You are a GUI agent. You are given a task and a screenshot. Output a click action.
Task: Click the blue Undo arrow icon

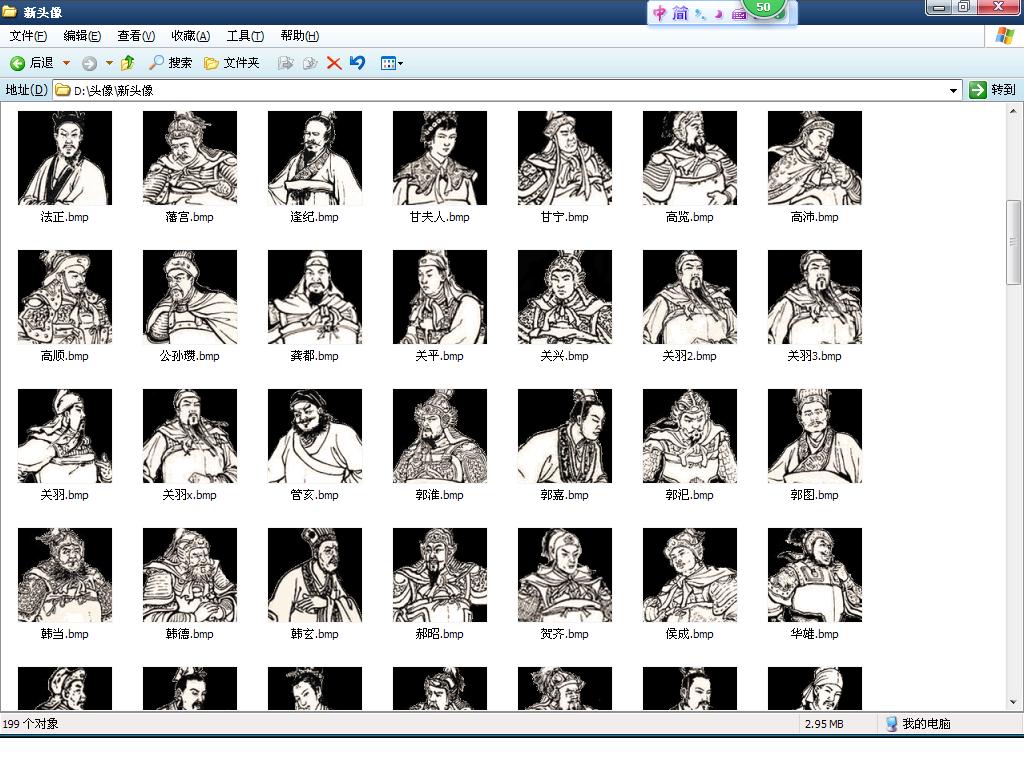point(357,63)
